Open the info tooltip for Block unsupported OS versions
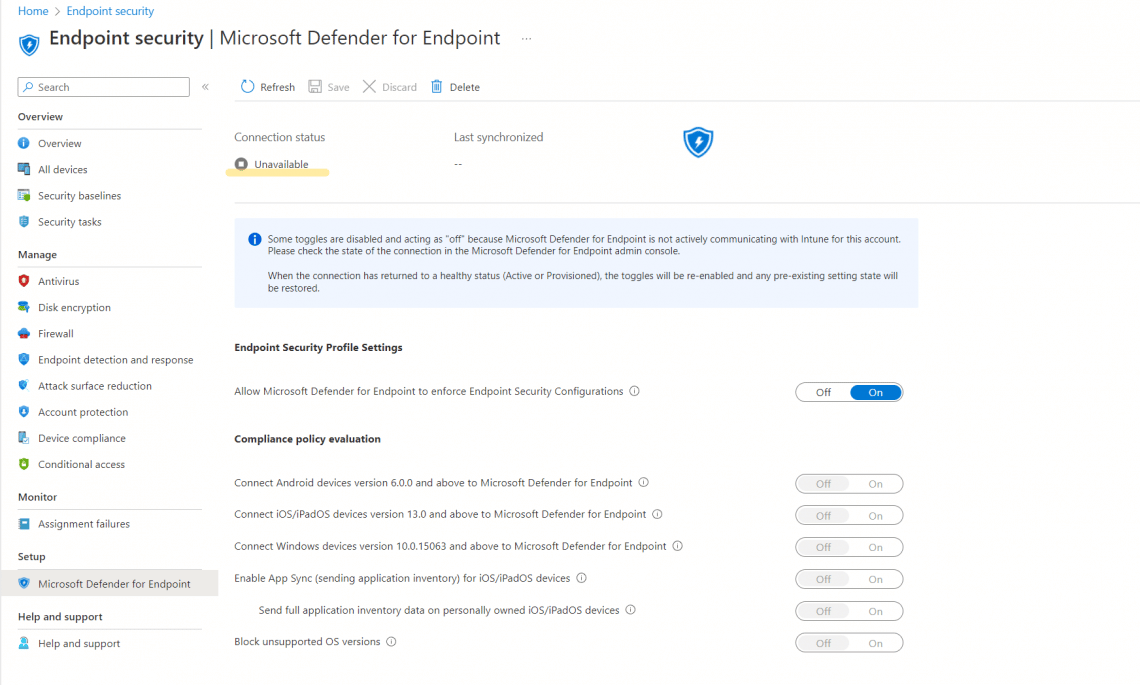1140x685 pixels. click(390, 642)
